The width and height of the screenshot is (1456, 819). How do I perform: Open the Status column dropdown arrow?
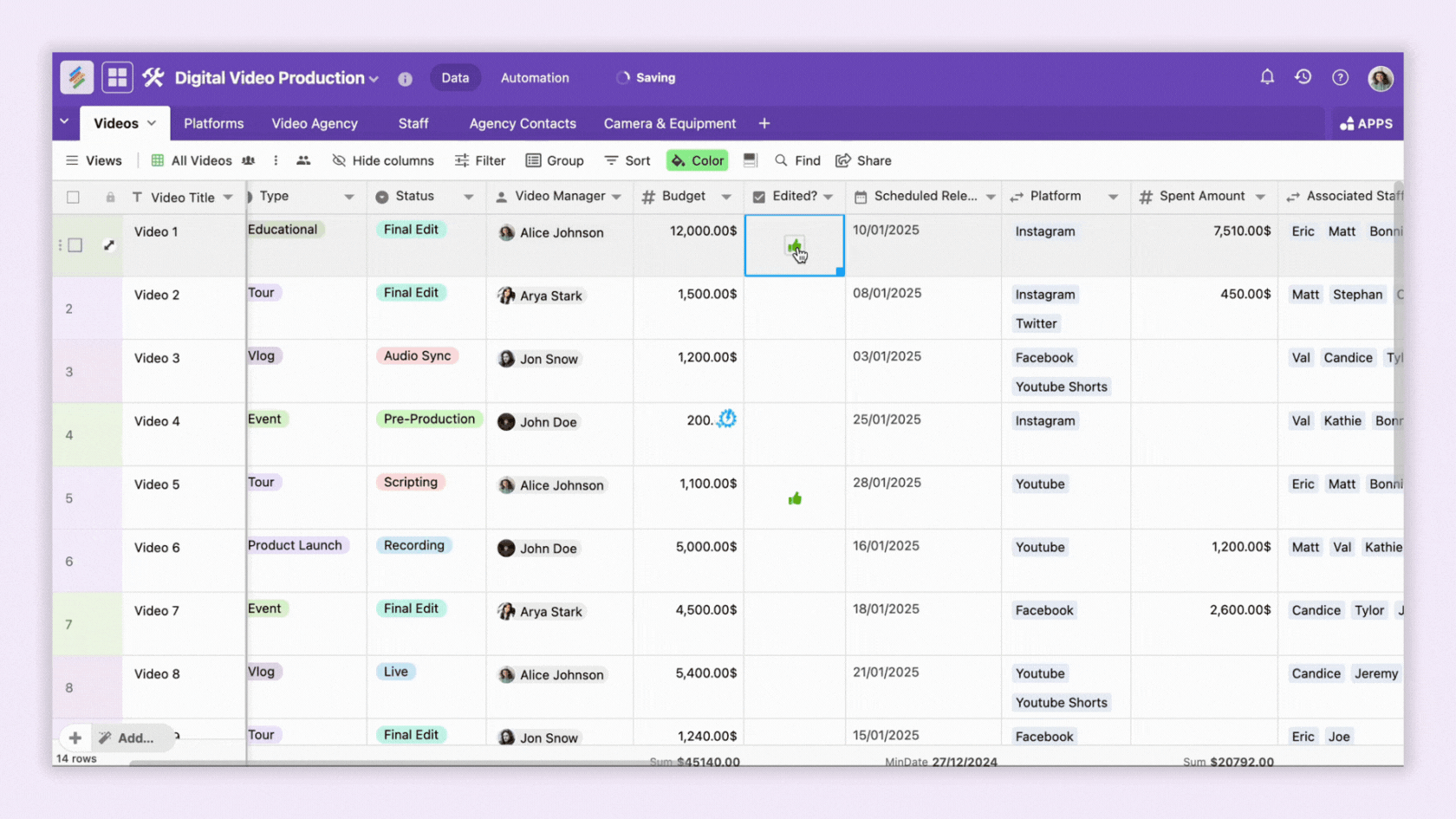[x=469, y=197]
